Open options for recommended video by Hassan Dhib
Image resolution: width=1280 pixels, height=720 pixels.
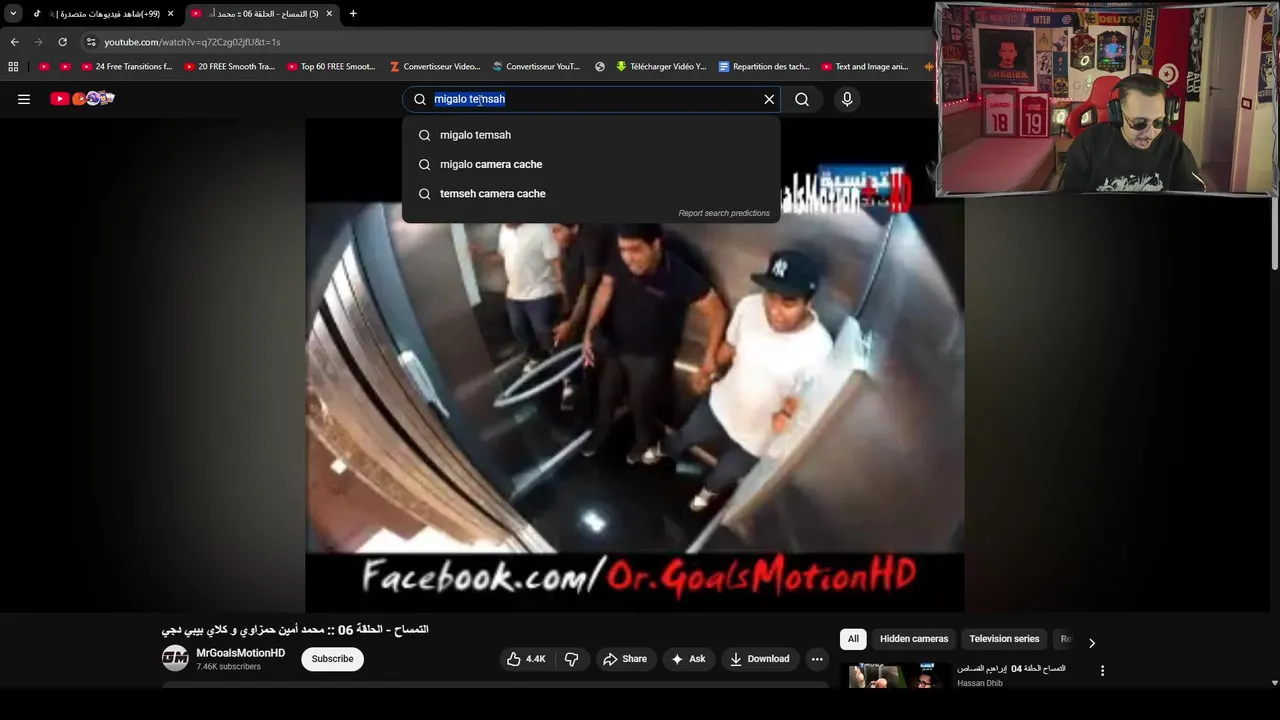[1102, 671]
